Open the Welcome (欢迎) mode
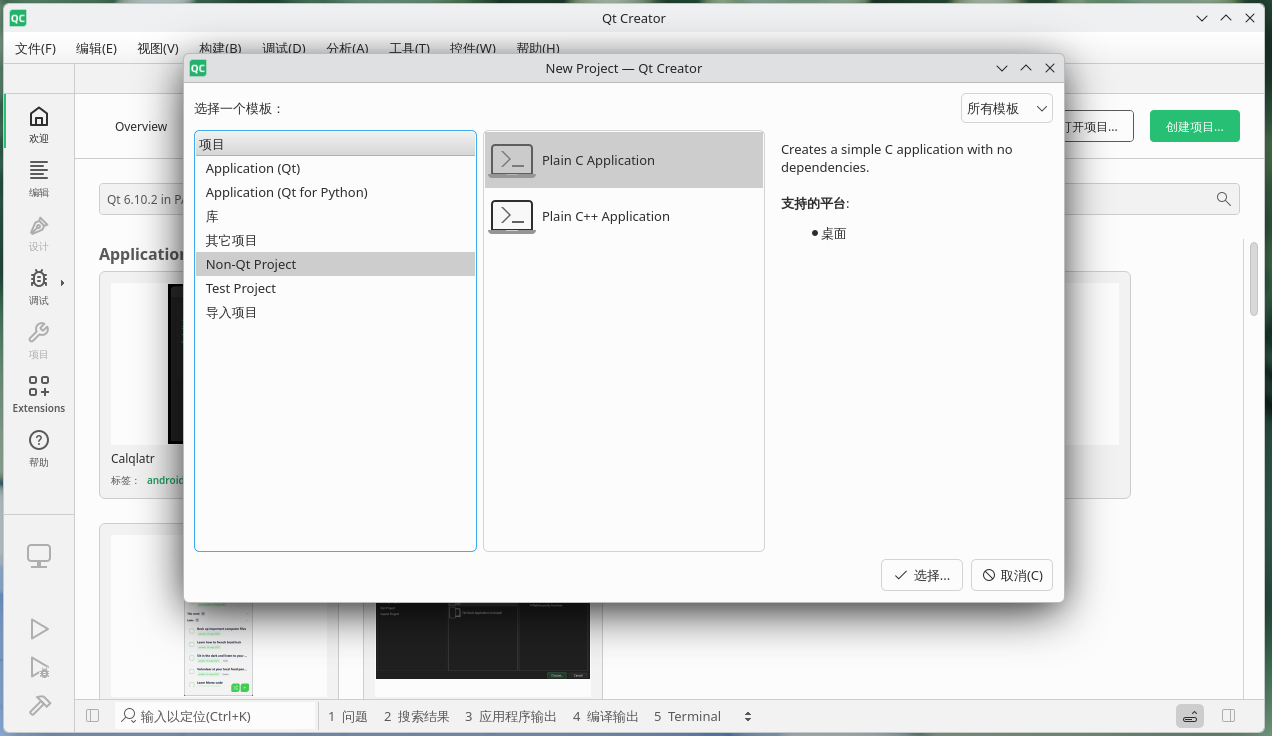1272x736 pixels. [38, 124]
